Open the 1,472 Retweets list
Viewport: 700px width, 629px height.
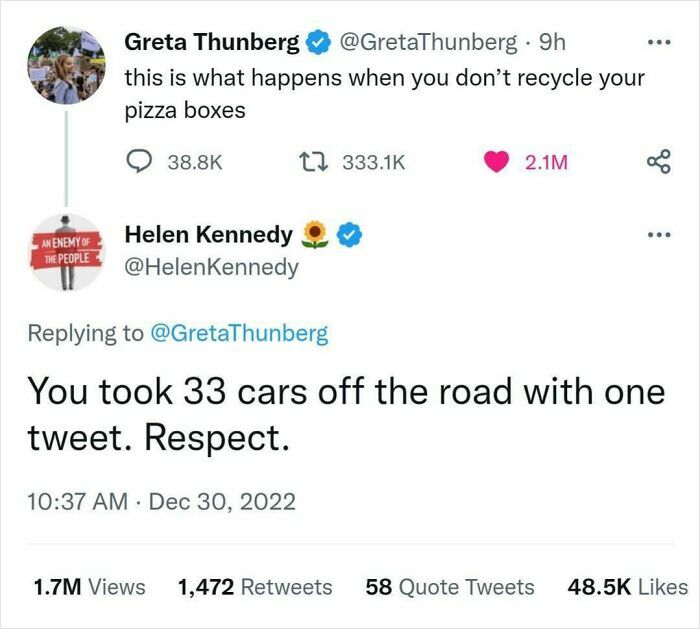coord(254,588)
